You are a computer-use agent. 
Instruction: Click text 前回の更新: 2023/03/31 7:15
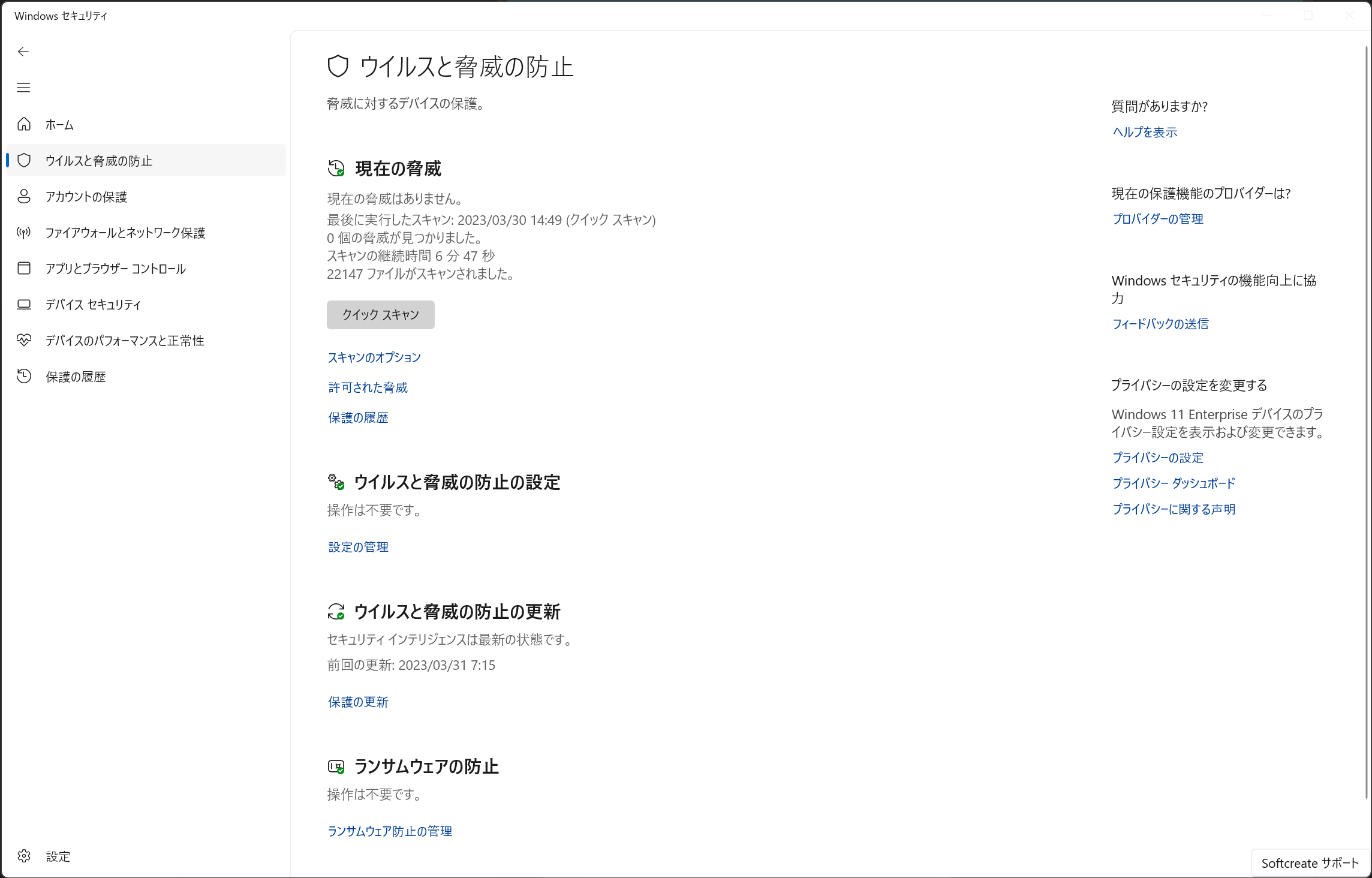[x=411, y=665]
